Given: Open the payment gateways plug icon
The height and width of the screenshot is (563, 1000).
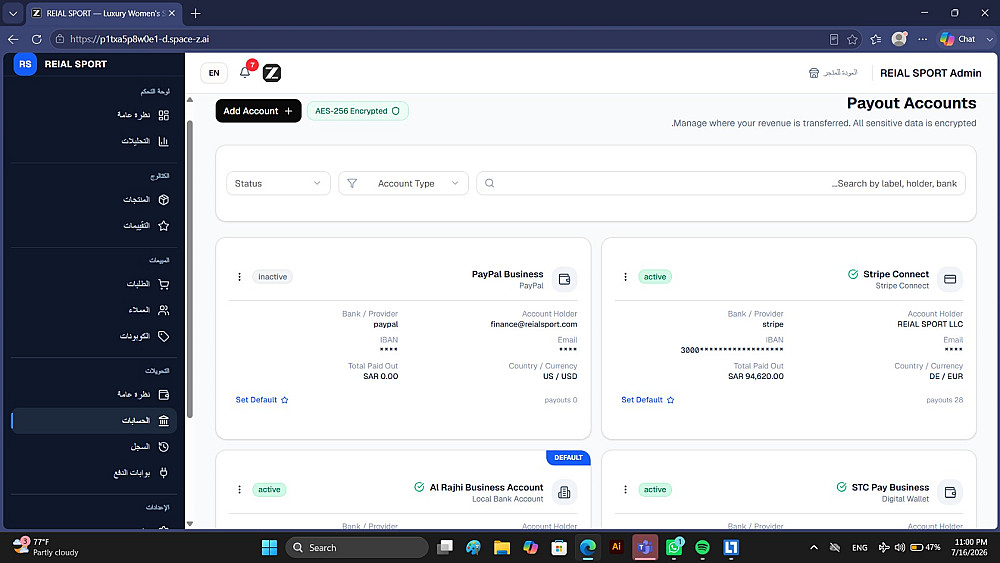Looking at the screenshot, I should pos(163,472).
